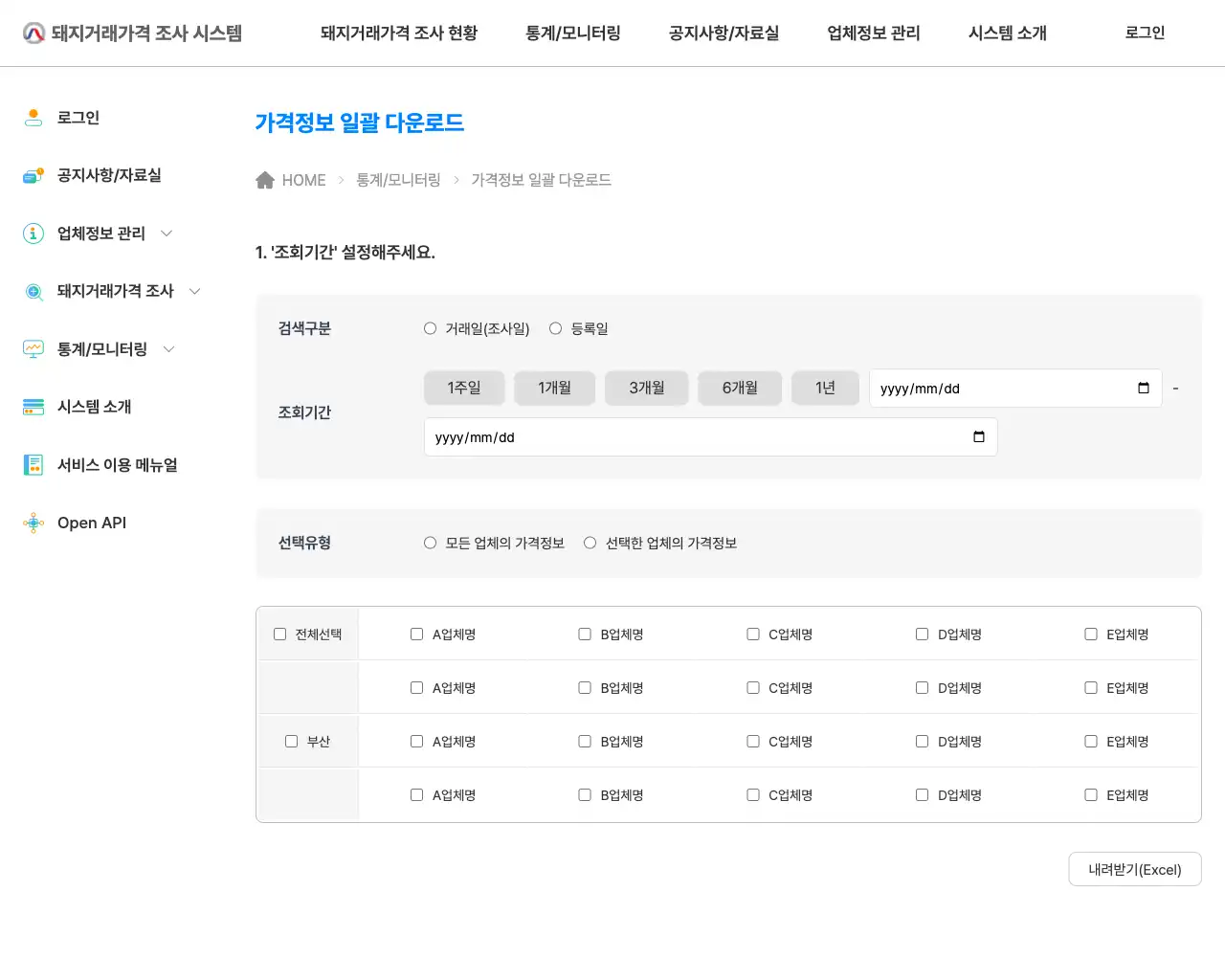Open the end date calendar picker
The width and height of the screenshot is (1225, 980).
pos(978,436)
